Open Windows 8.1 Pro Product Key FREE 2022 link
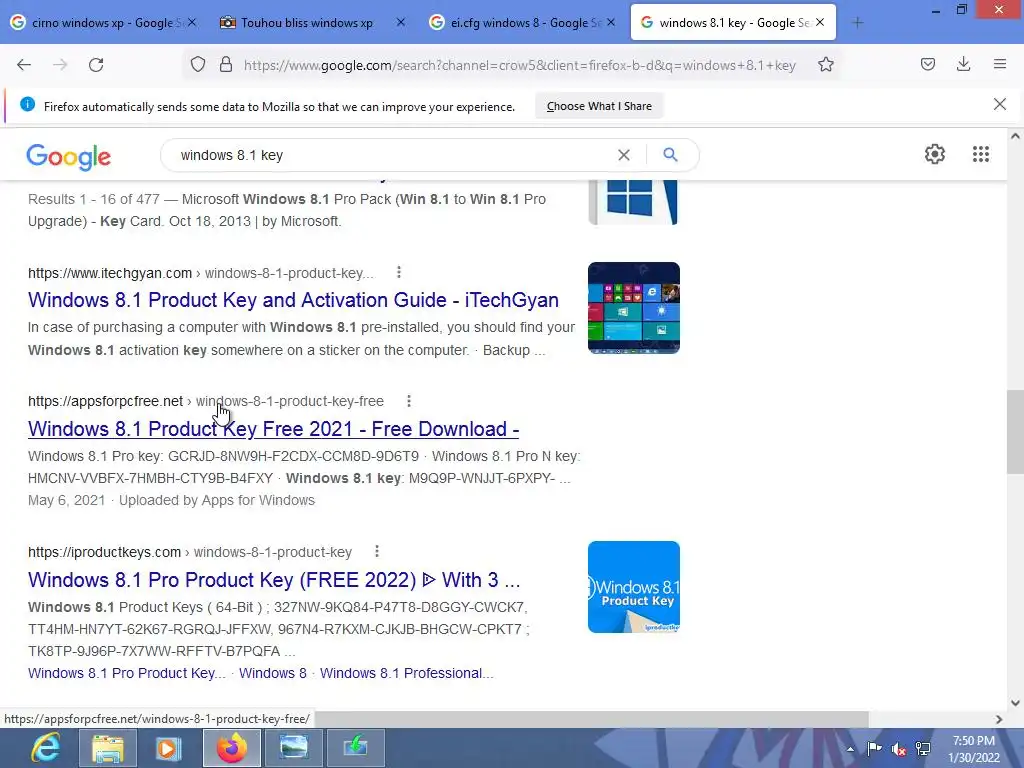 (274, 580)
